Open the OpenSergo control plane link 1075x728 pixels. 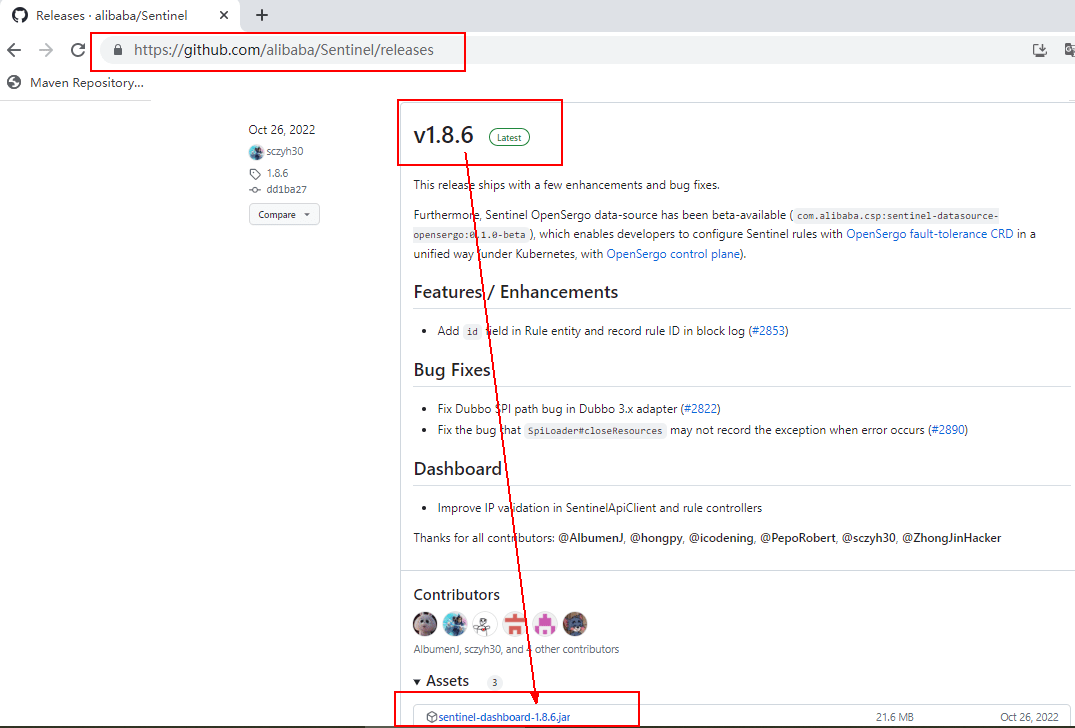click(x=673, y=254)
